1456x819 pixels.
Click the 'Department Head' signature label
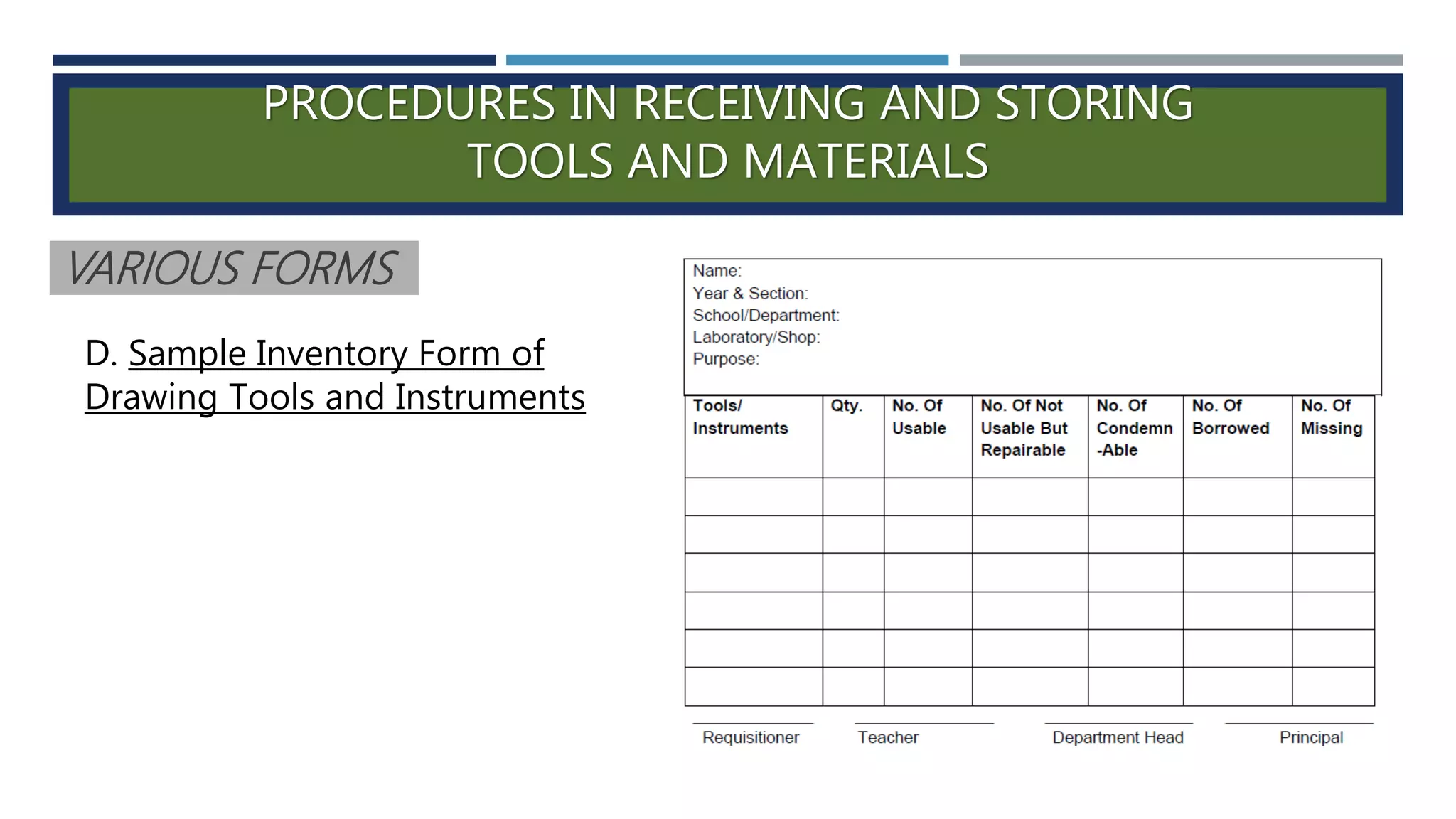point(1118,737)
